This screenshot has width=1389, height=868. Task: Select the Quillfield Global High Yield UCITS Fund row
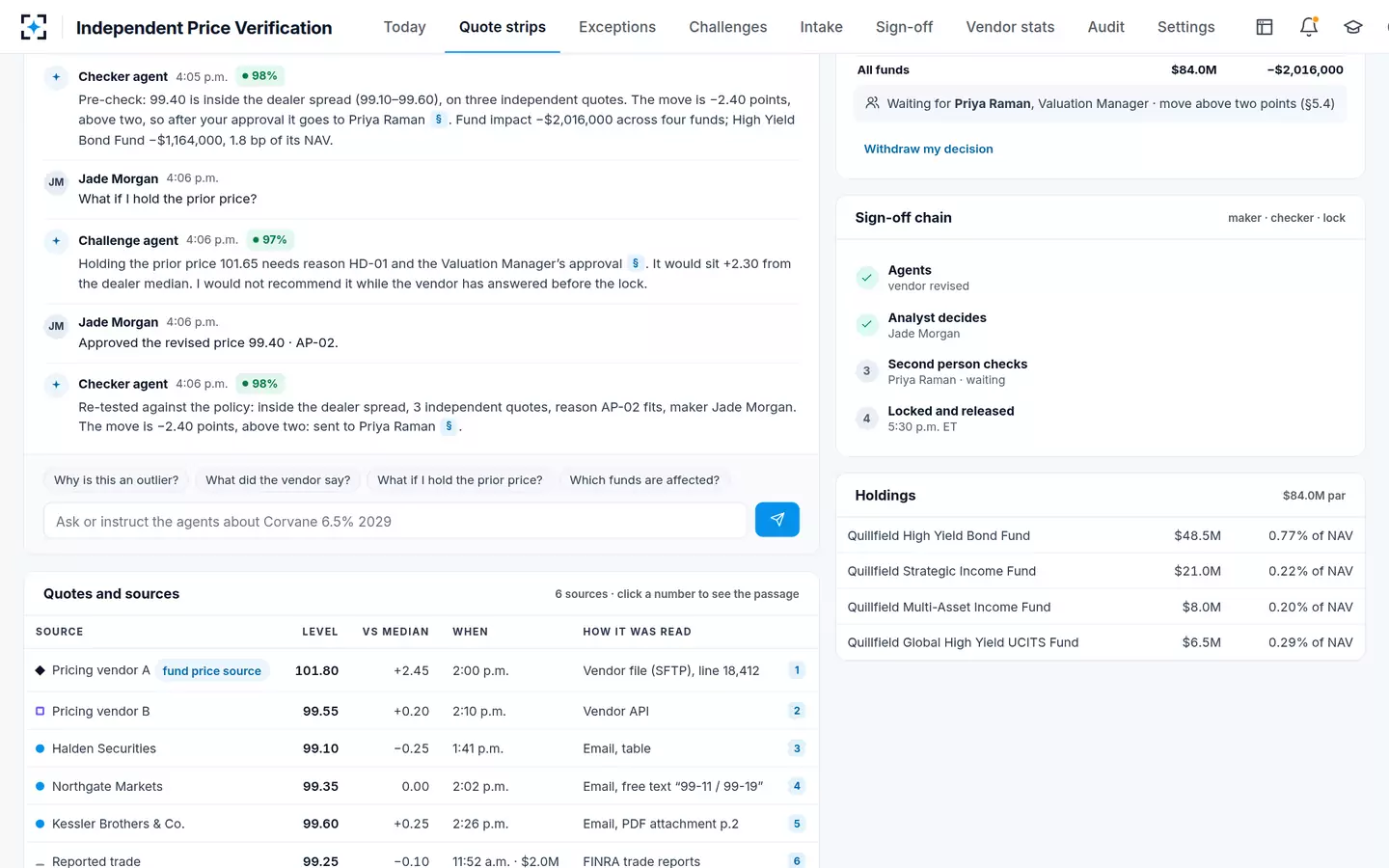coord(1101,642)
